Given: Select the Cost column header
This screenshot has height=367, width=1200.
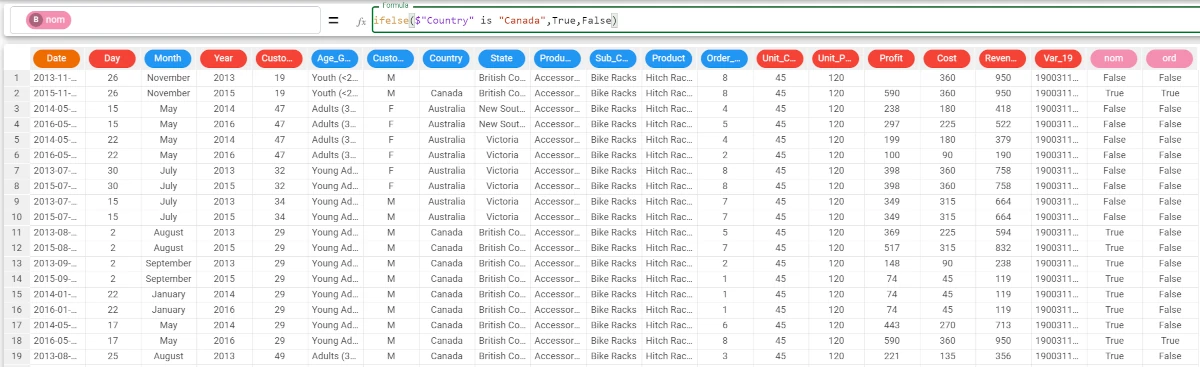Looking at the screenshot, I should tap(947, 58).
